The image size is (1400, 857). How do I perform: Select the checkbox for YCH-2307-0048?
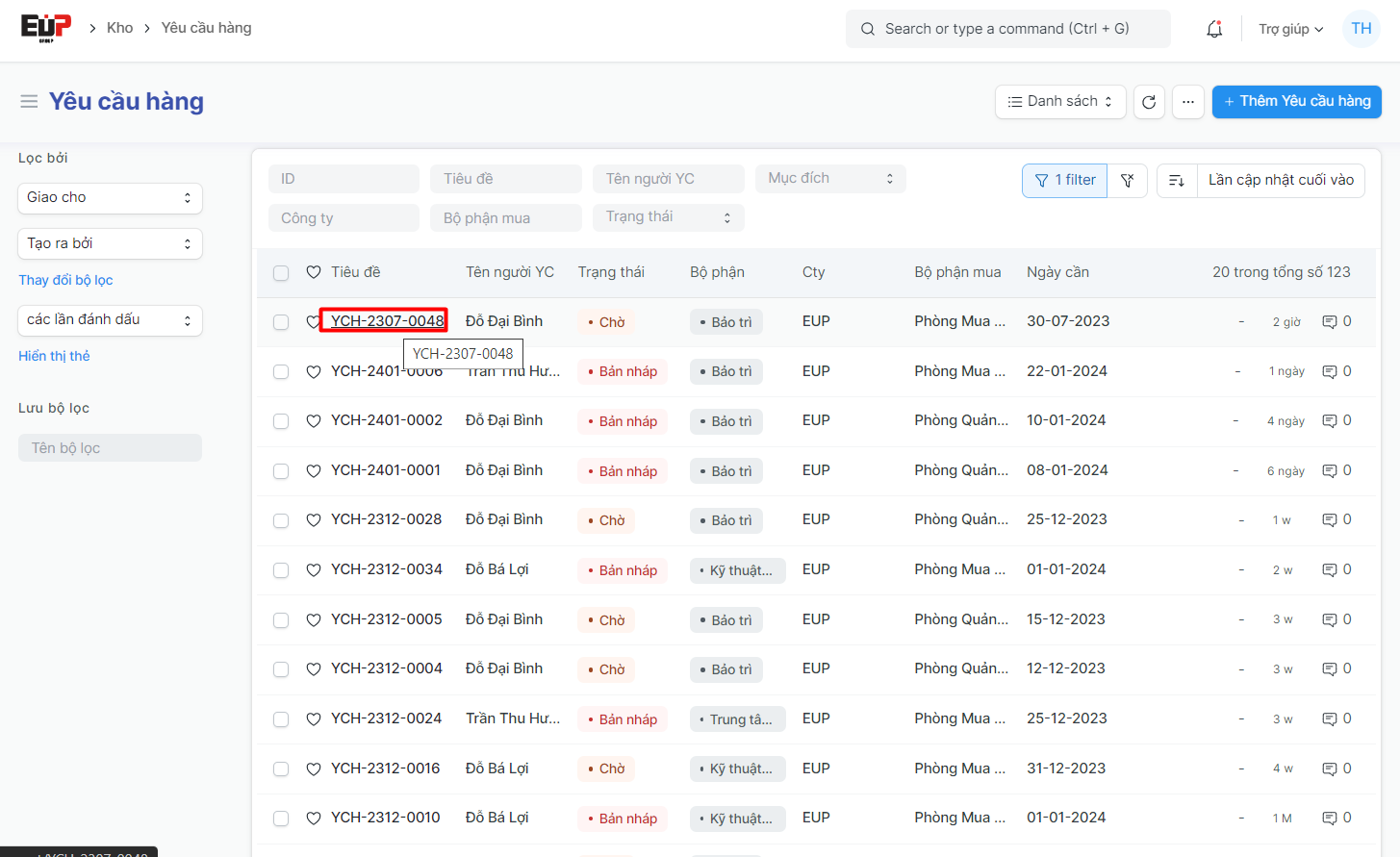pos(281,322)
